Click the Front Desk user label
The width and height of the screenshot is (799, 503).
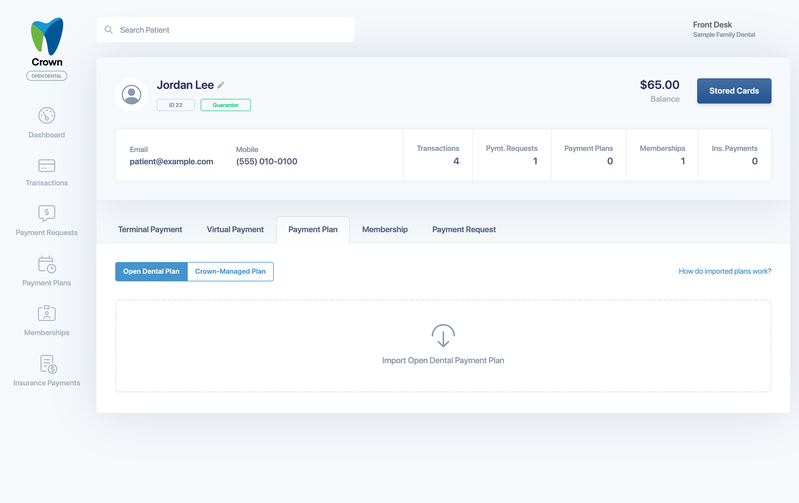click(712, 24)
